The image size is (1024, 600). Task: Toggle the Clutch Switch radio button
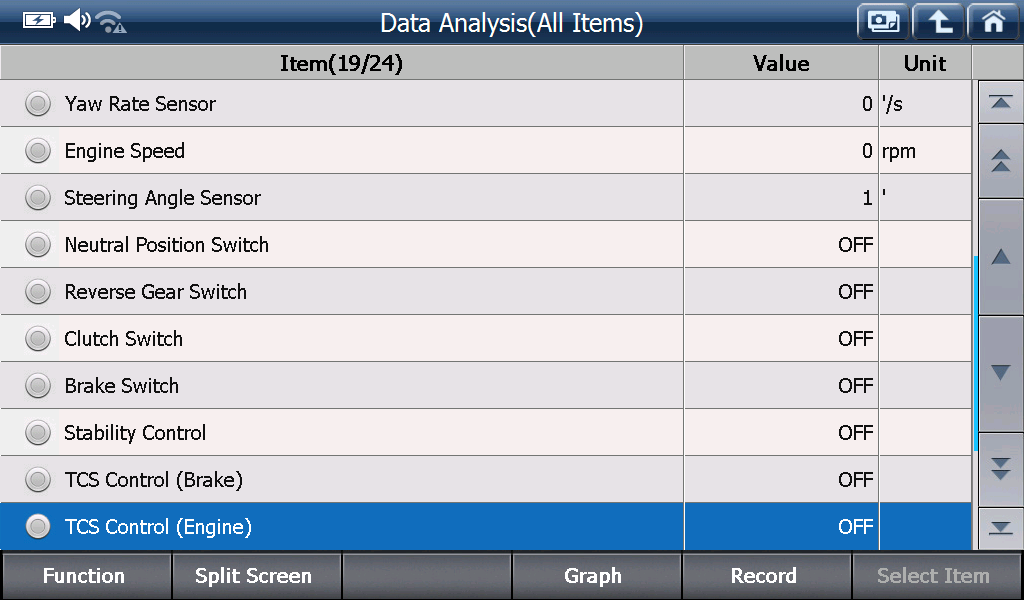(38, 338)
